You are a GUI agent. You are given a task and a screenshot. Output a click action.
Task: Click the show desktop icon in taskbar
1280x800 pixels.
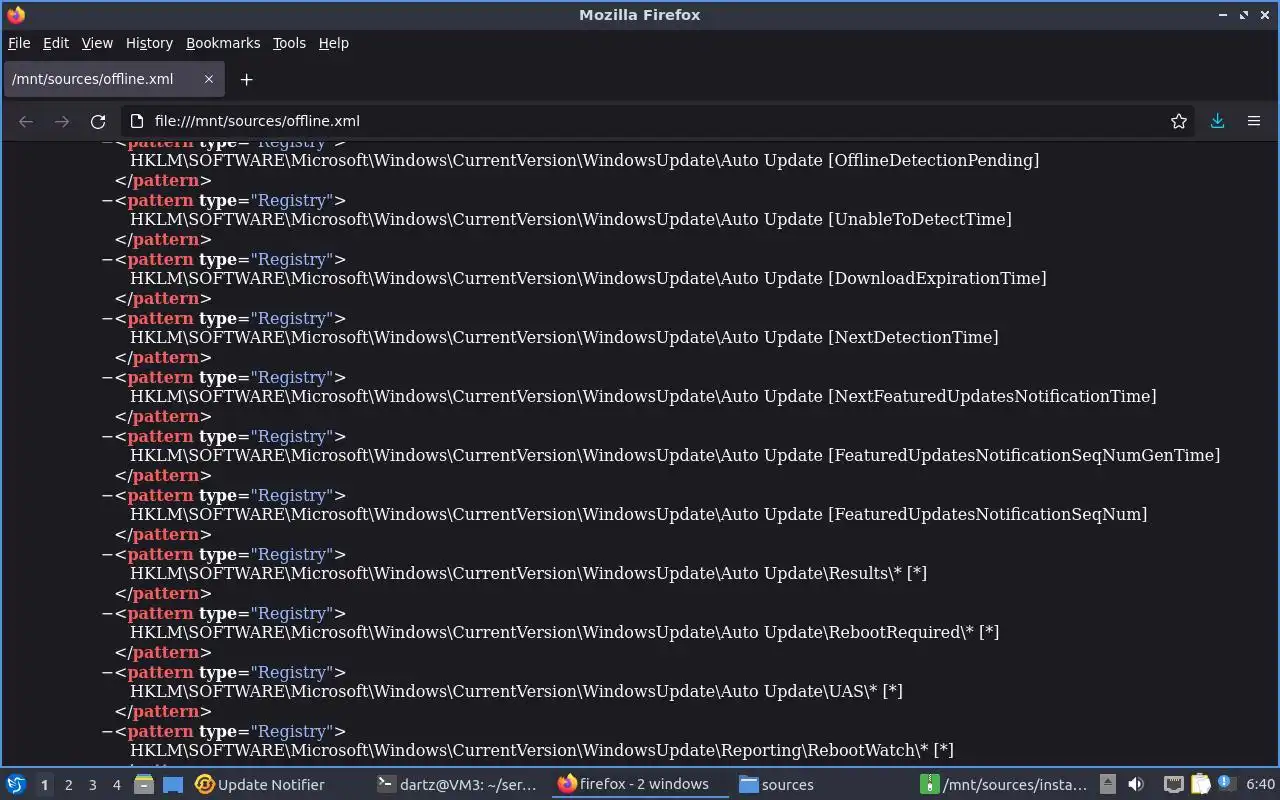[x=172, y=784]
